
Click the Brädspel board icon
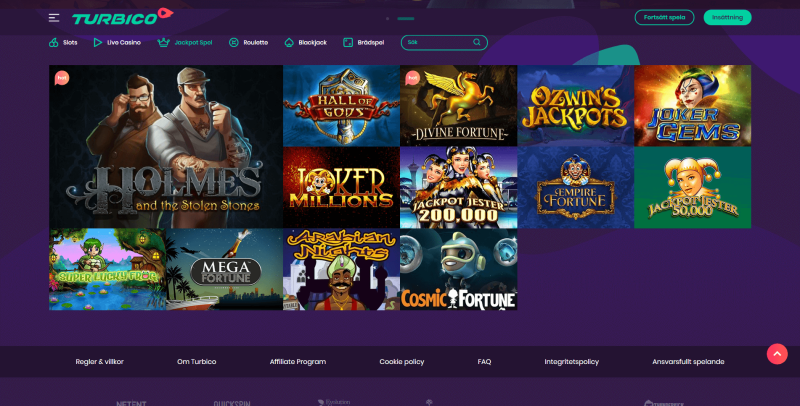click(348, 42)
